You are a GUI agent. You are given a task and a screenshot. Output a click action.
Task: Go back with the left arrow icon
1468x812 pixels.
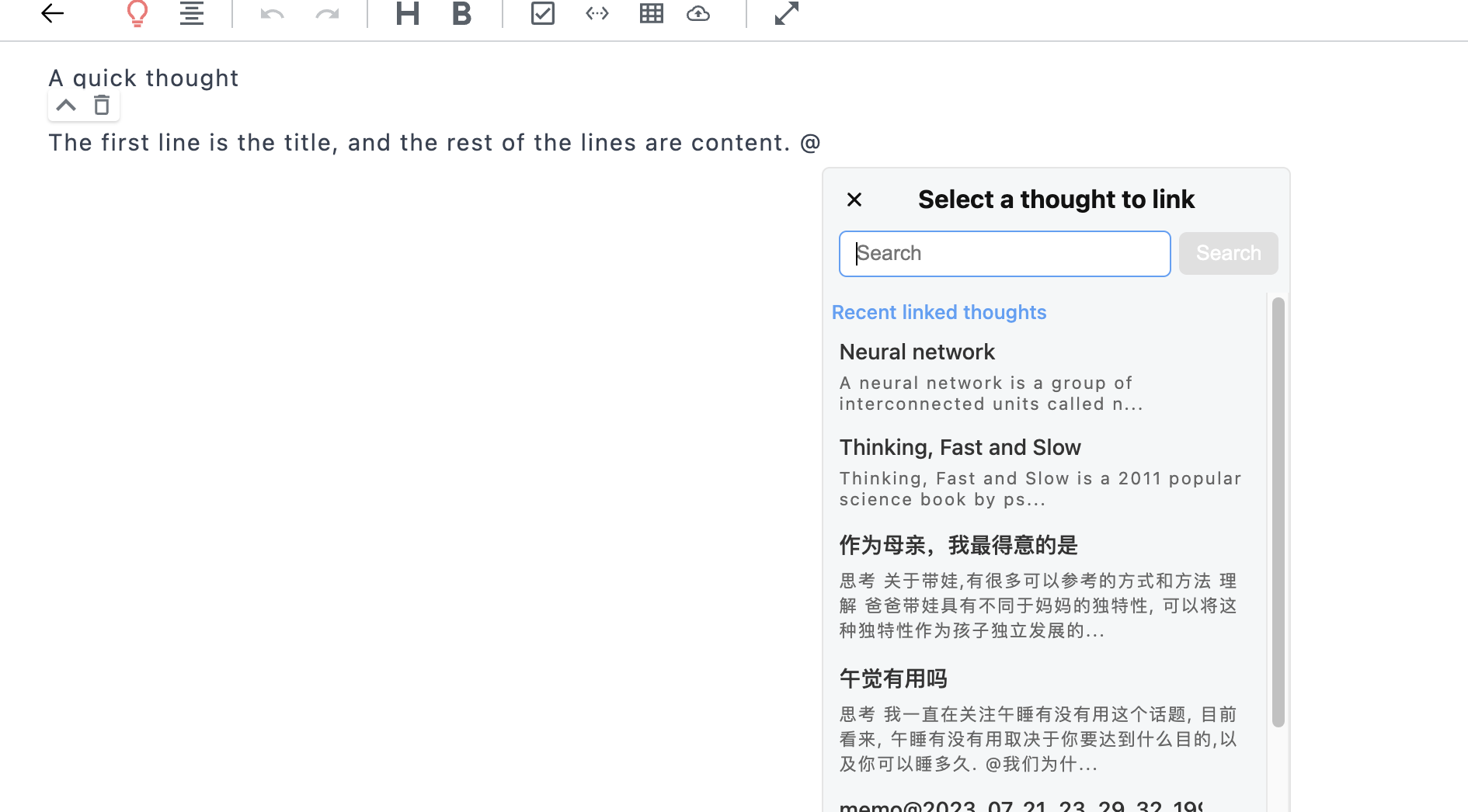[x=52, y=13]
